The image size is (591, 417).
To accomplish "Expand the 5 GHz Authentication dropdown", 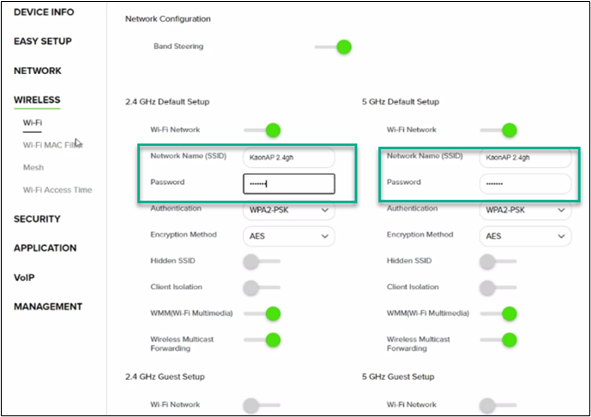I will pyautogui.click(x=525, y=210).
